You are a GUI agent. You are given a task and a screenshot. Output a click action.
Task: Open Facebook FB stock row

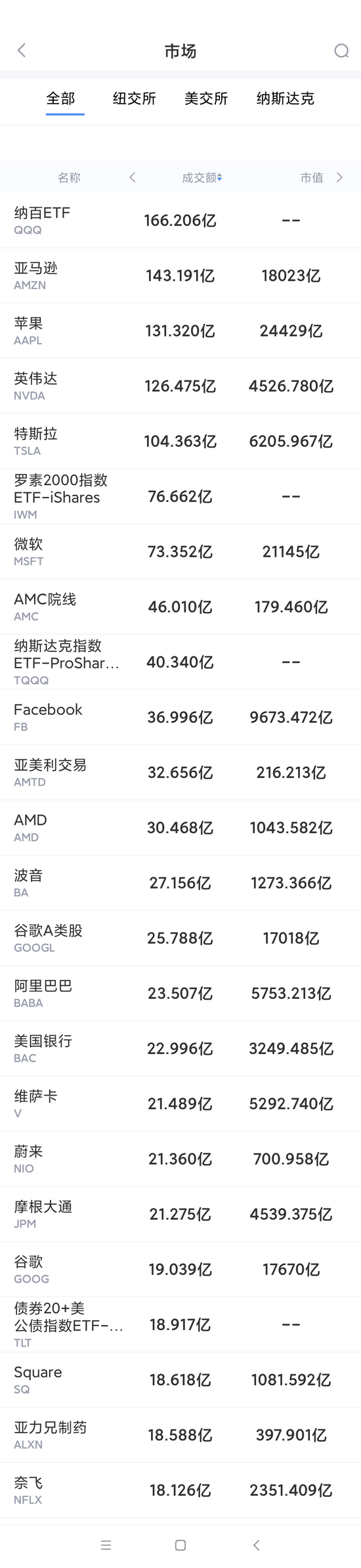click(x=180, y=717)
